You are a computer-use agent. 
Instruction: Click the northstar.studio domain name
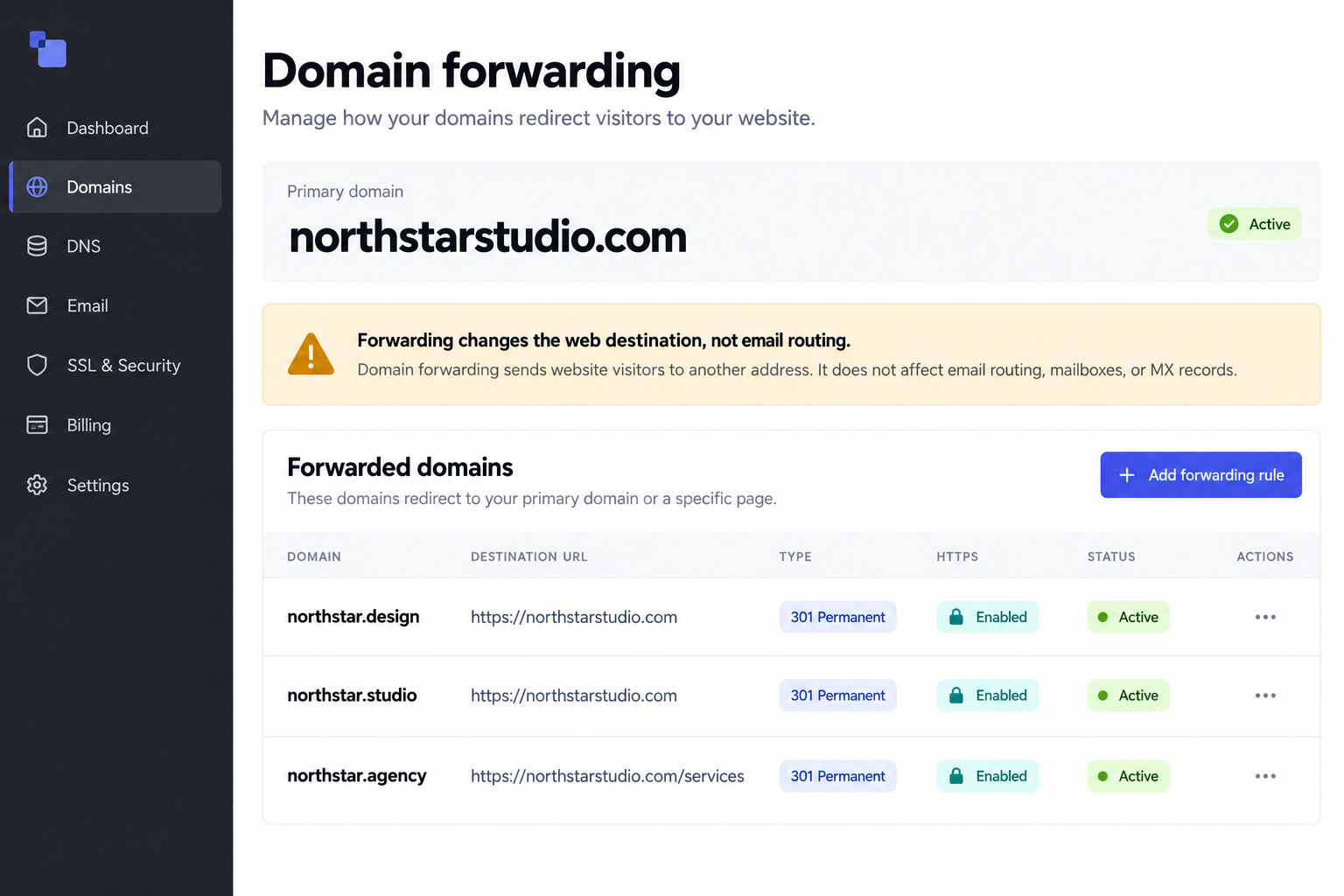[x=352, y=696]
